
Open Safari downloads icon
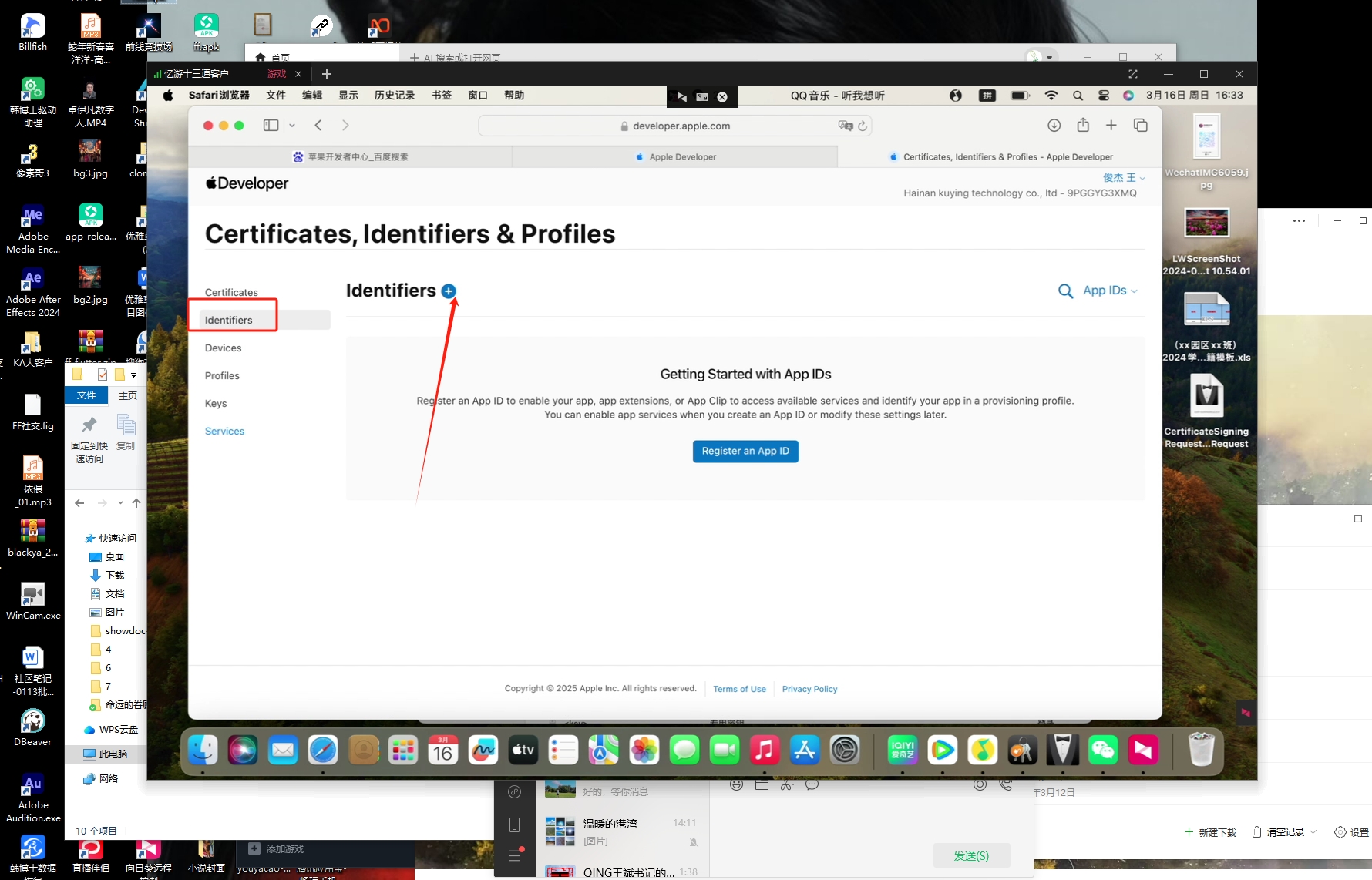pos(1054,126)
